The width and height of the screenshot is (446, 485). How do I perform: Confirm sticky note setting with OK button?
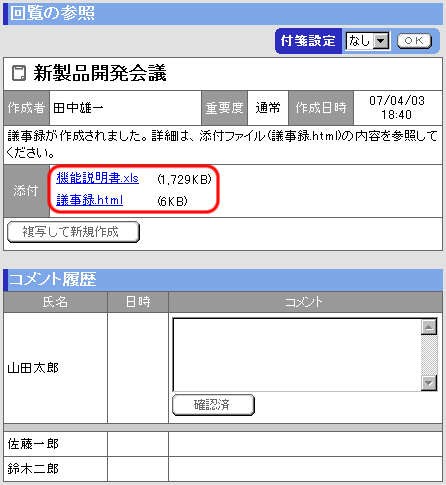tap(414, 41)
